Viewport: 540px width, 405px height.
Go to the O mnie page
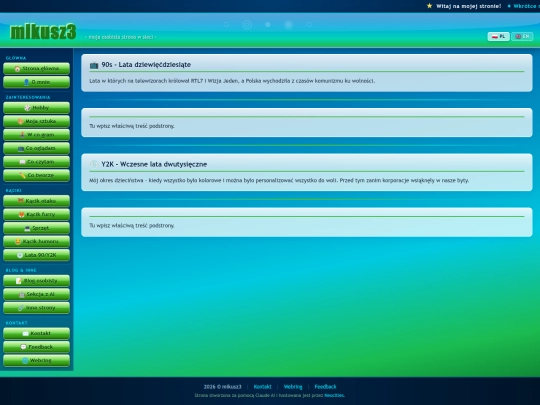[x=36, y=82]
